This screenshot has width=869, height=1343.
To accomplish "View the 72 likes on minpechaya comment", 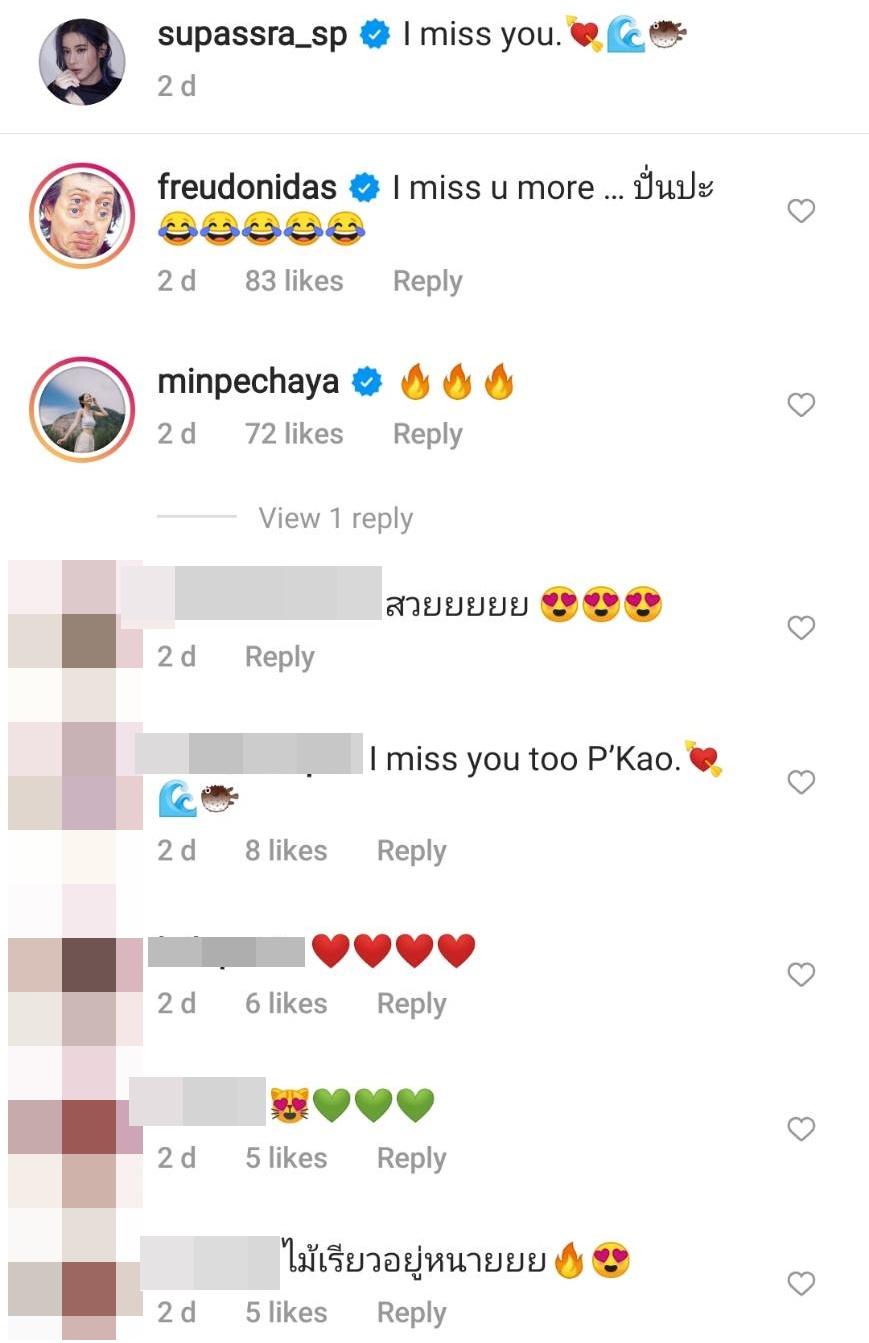I will tap(294, 434).
